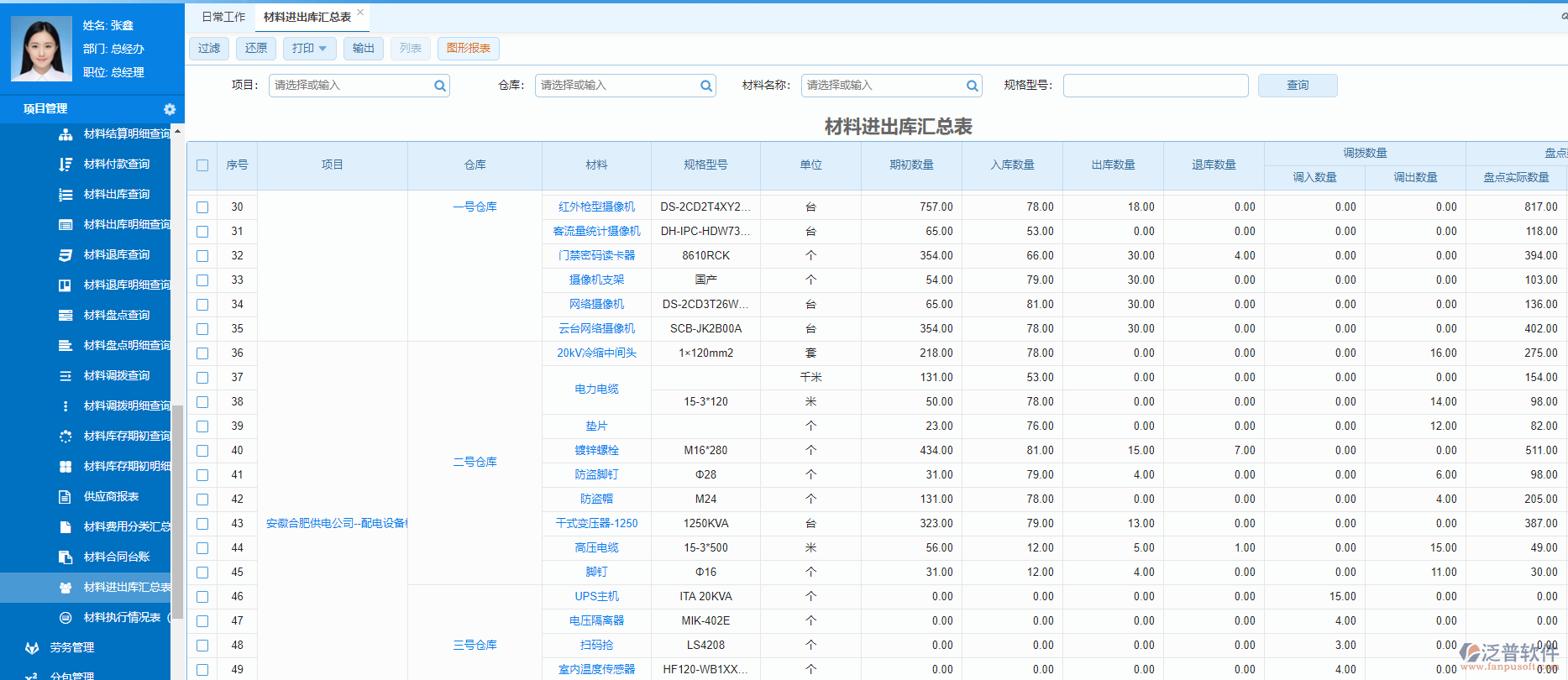Check row 38 checkbox
The height and width of the screenshot is (680, 1568).
[x=202, y=402]
